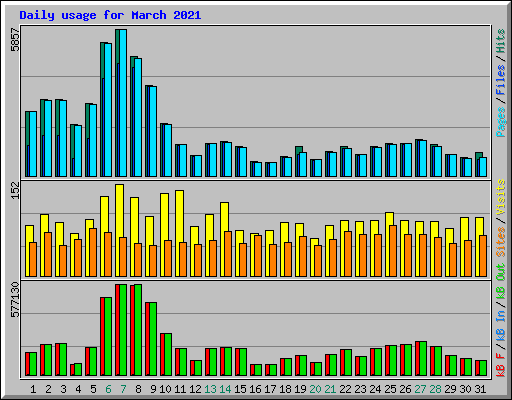Image resolution: width=512 pixels, height=400 pixels.
Task: Click day 2 on the x-axis
Action: 48,389
